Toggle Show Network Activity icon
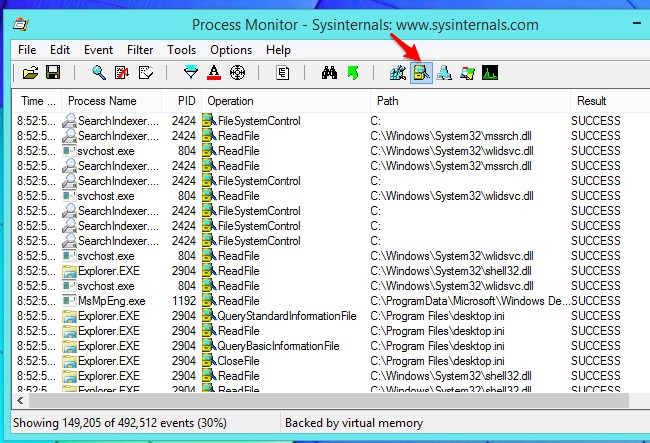The image size is (650, 443). (x=444, y=73)
